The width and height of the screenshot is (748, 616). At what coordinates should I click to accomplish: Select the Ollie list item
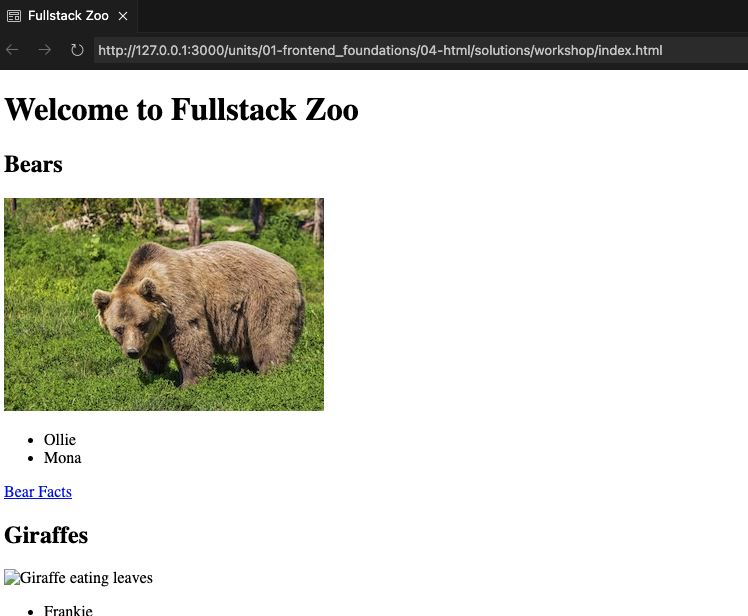[x=60, y=440]
